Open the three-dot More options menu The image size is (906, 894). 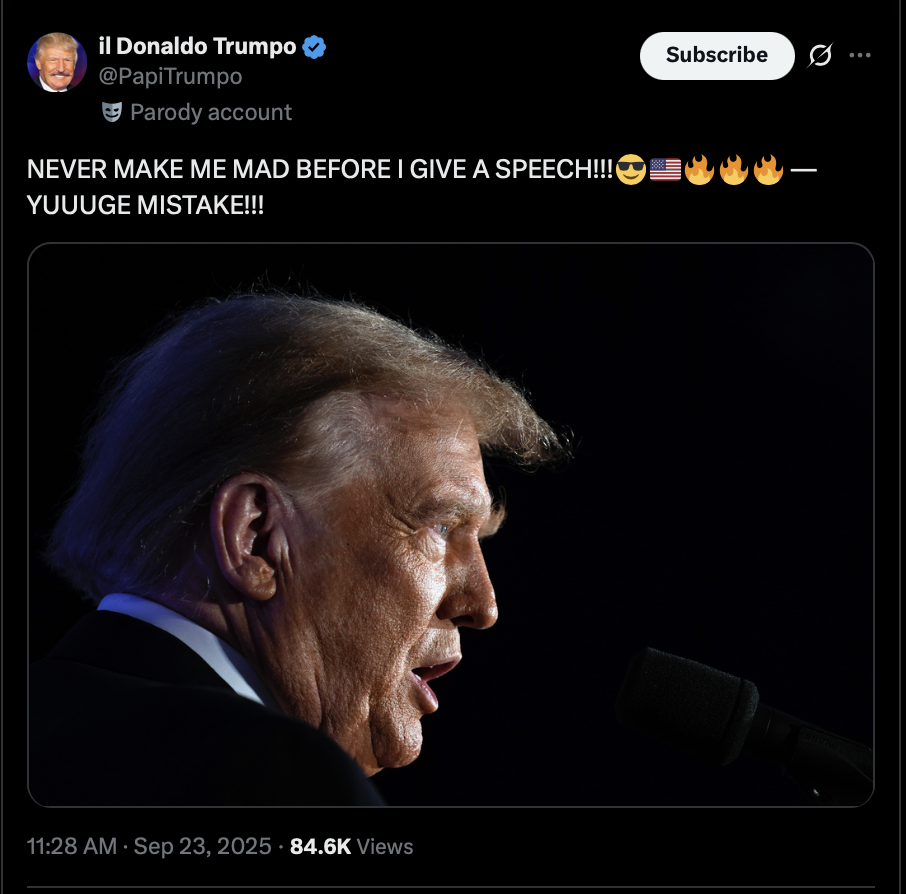click(860, 56)
